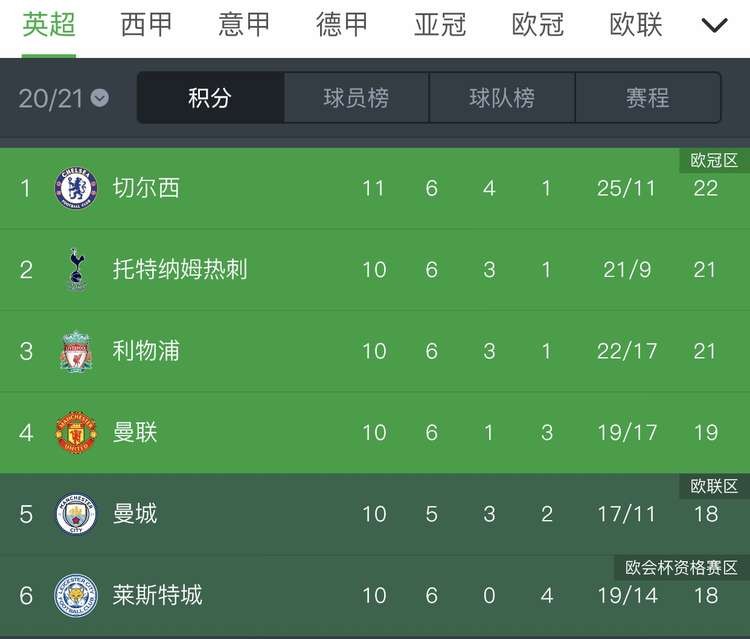This screenshot has width=750, height=639.
Task: Click the Chelsea club crest icon
Action: point(76,188)
